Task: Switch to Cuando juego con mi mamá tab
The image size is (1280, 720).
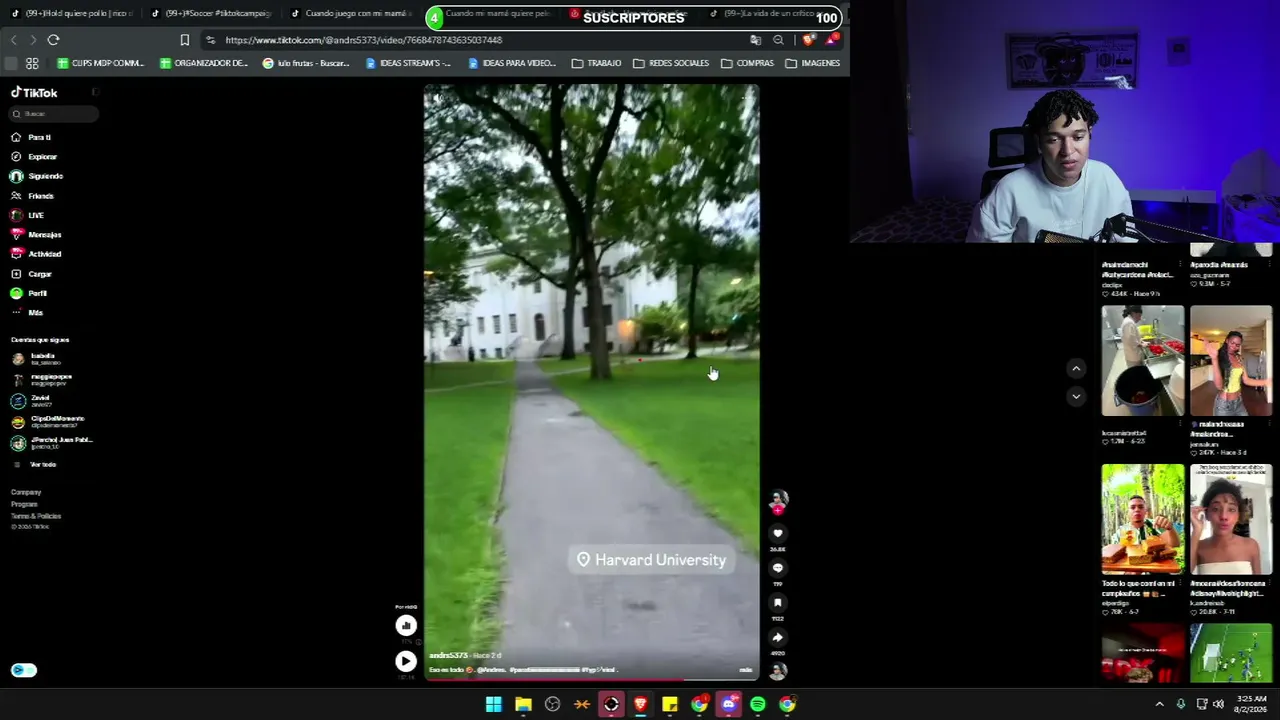Action: (x=351, y=14)
